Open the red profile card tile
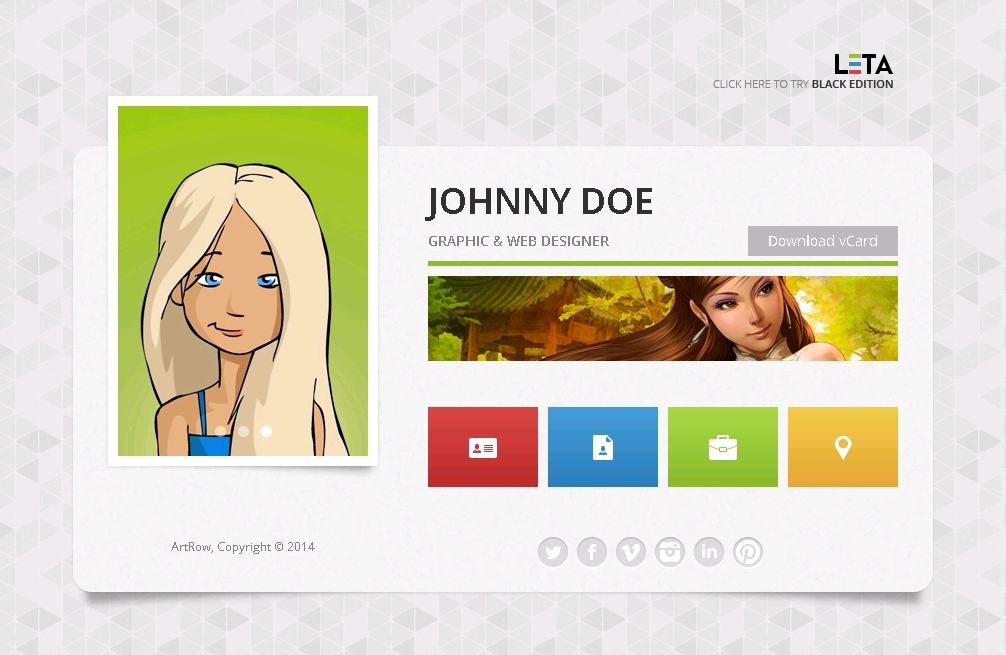This screenshot has height=655, width=1006. (483, 447)
